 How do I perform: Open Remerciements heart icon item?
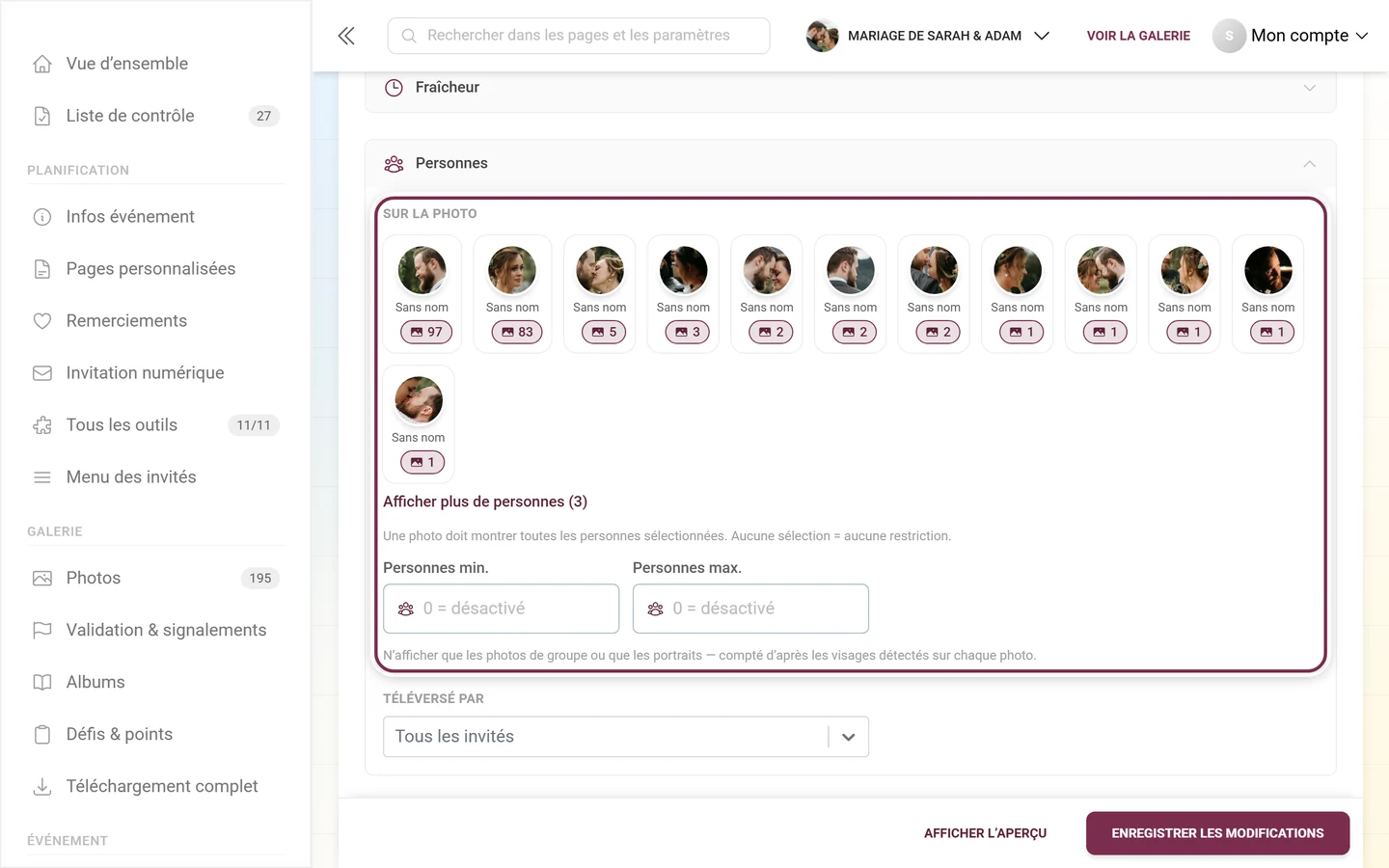[x=42, y=321]
